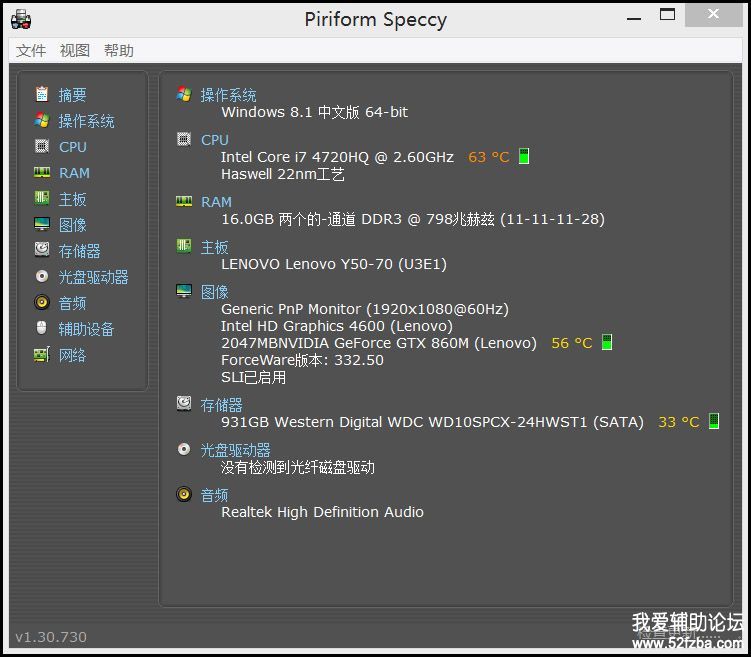751x657 pixels.
Task: Select CPU in the sidebar
Action: pos(73,147)
